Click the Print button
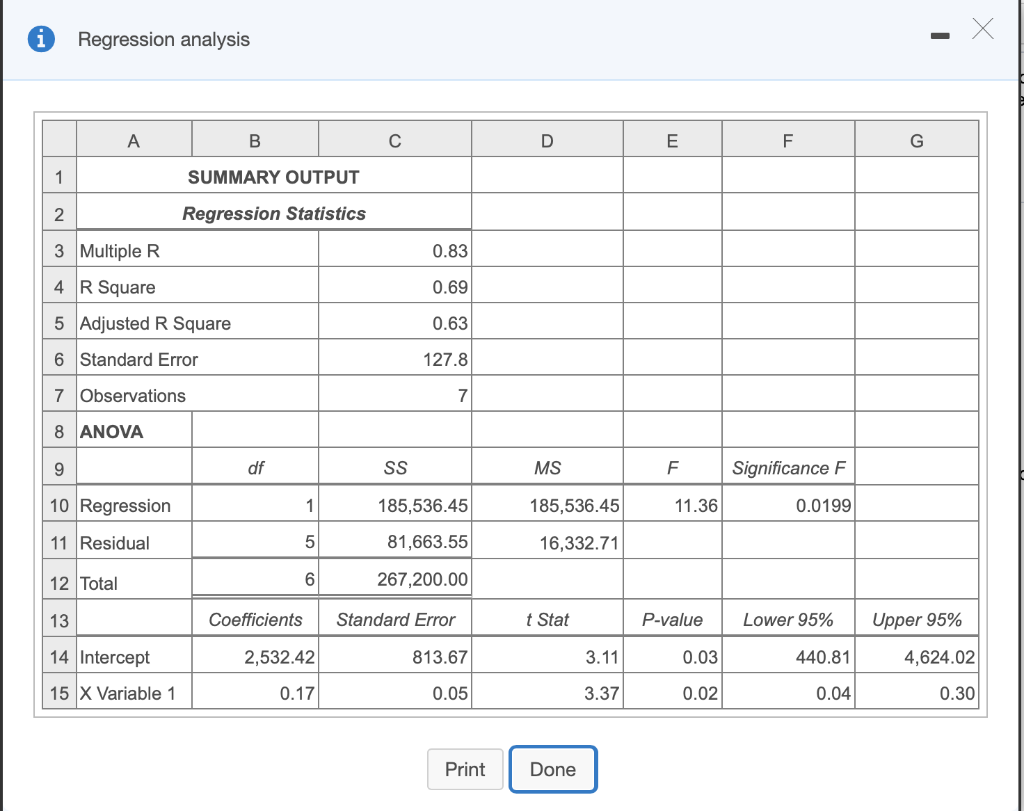Screen dimensions: 1024x811 [465, 769]
